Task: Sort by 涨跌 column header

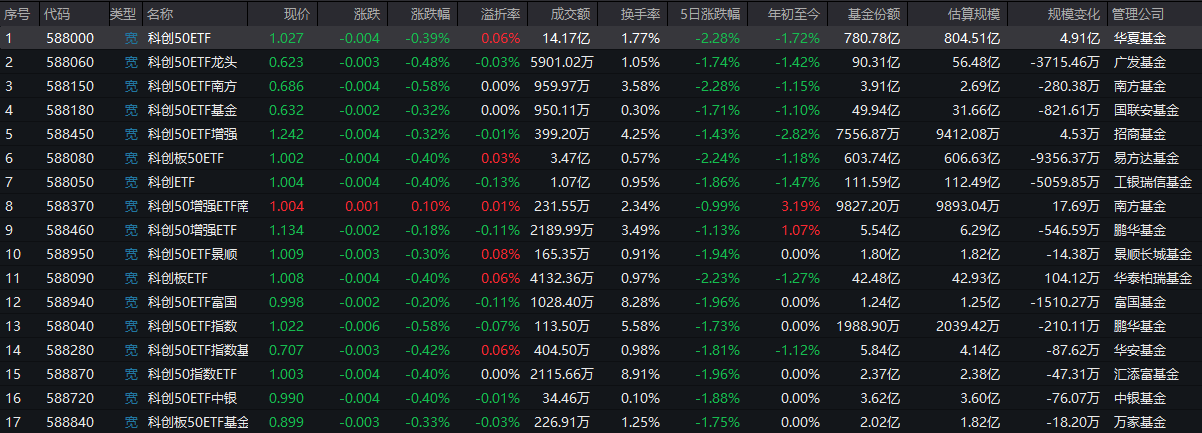Action: point(367,15)
